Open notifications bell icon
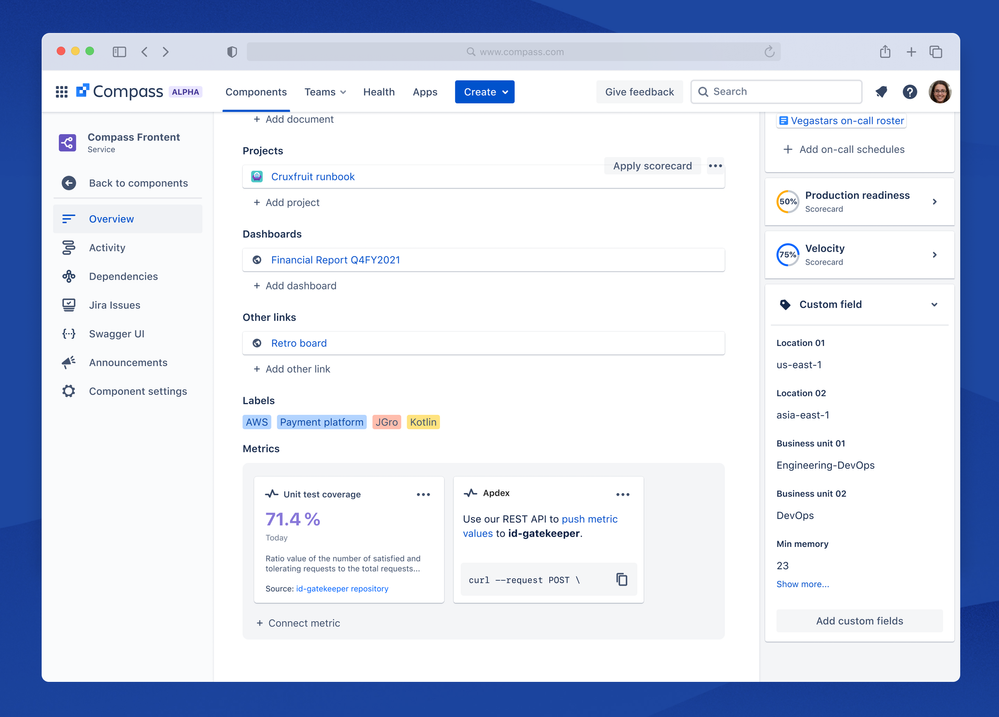This screenshot has width=999, height=717. (x=881, y=92)
